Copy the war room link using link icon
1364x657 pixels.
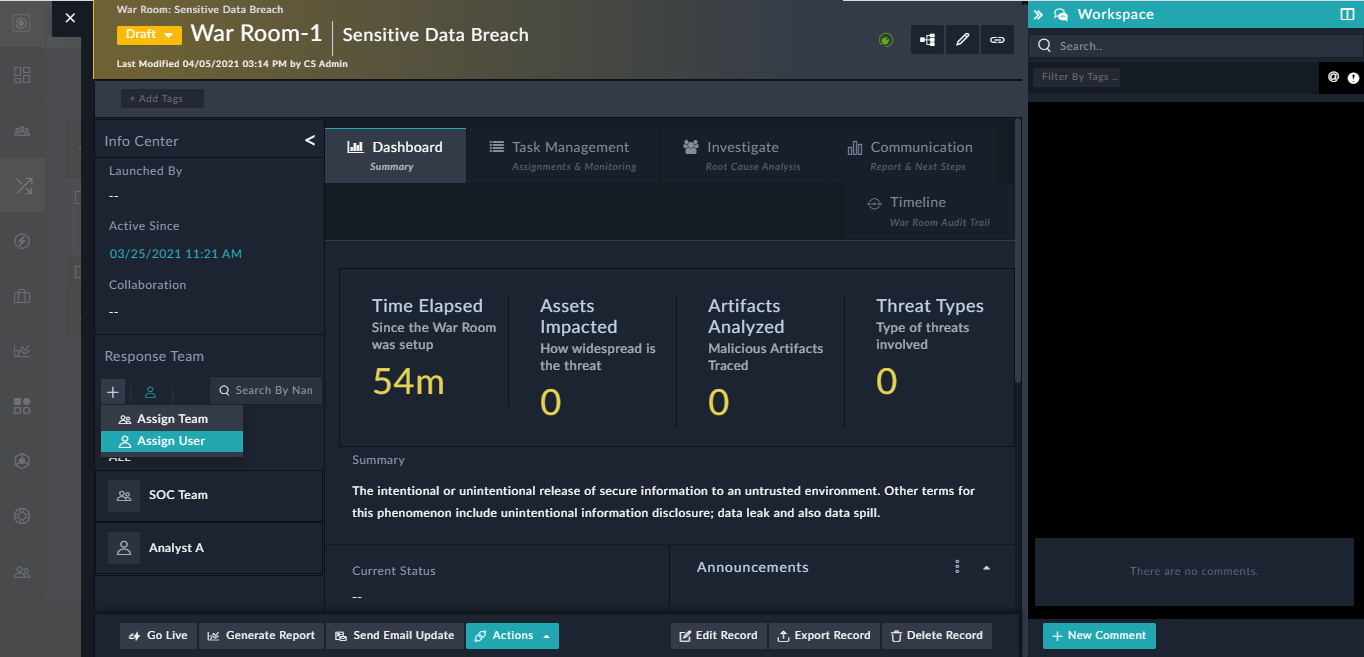pos(997,39)
